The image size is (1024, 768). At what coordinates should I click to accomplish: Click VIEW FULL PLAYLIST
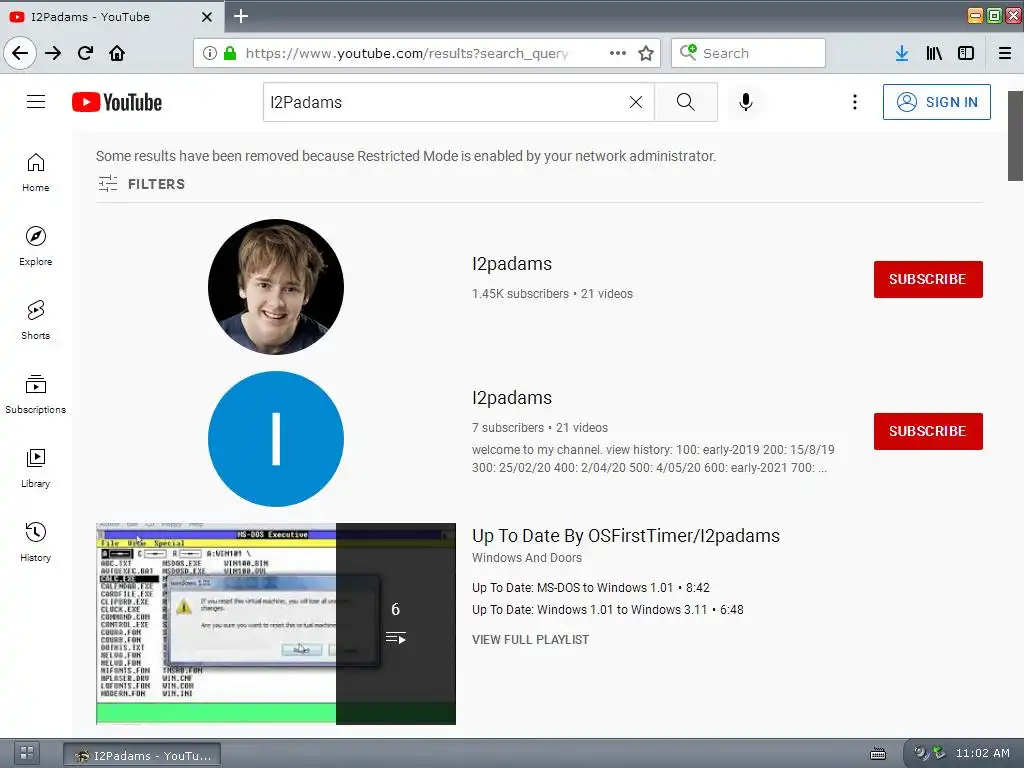(530, 640)
